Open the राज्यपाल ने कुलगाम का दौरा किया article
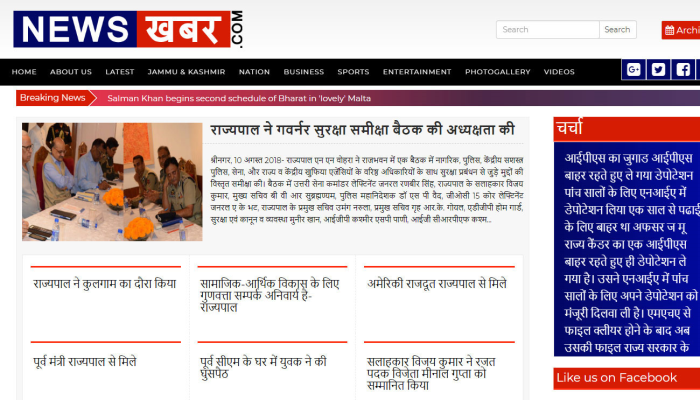Image resolution: width=700 pixels, height=400 pixels. [103, 284]
